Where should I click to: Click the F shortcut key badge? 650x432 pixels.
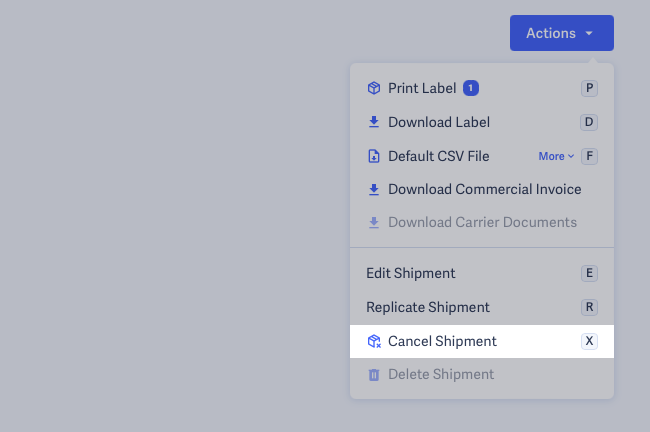point(589,156)
